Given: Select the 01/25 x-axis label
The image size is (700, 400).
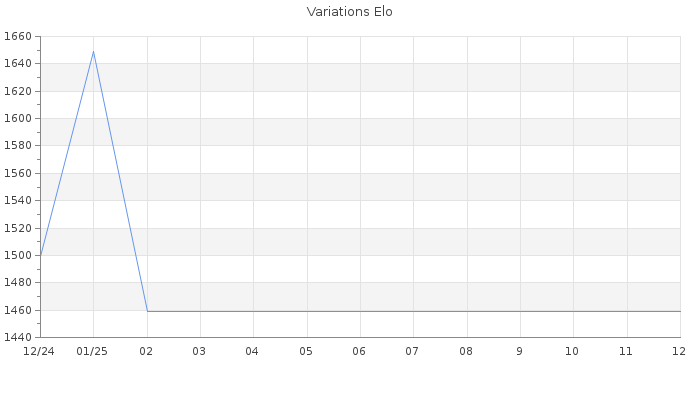Looking at the screenshot, I should tap(92, 351).
